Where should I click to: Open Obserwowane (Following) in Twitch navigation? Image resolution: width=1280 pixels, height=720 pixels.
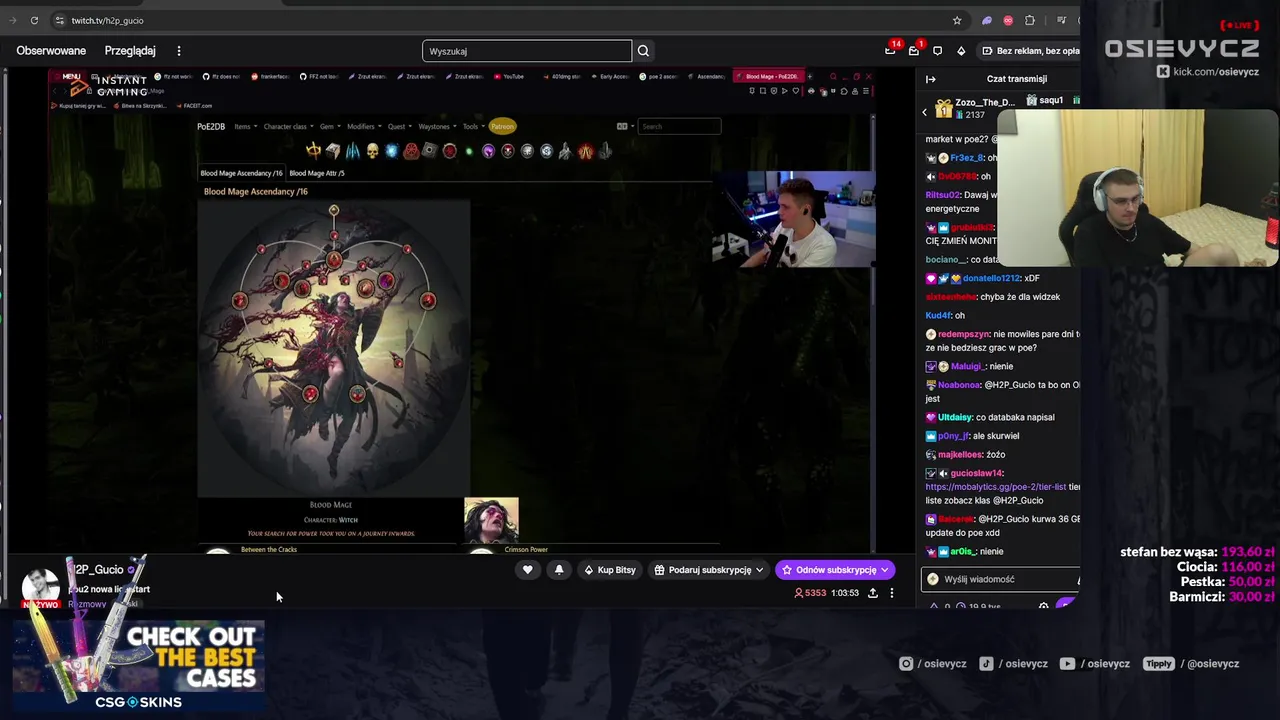coord(51,51)
